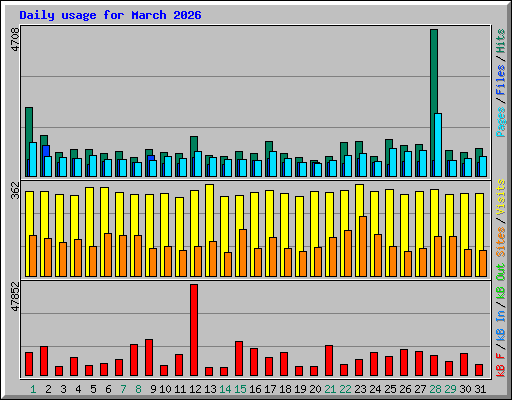Image resolution: width=512 pixels, height=400 pixels.
Task: Click day label 13 on the x-axis
Action: click(210, 389)
